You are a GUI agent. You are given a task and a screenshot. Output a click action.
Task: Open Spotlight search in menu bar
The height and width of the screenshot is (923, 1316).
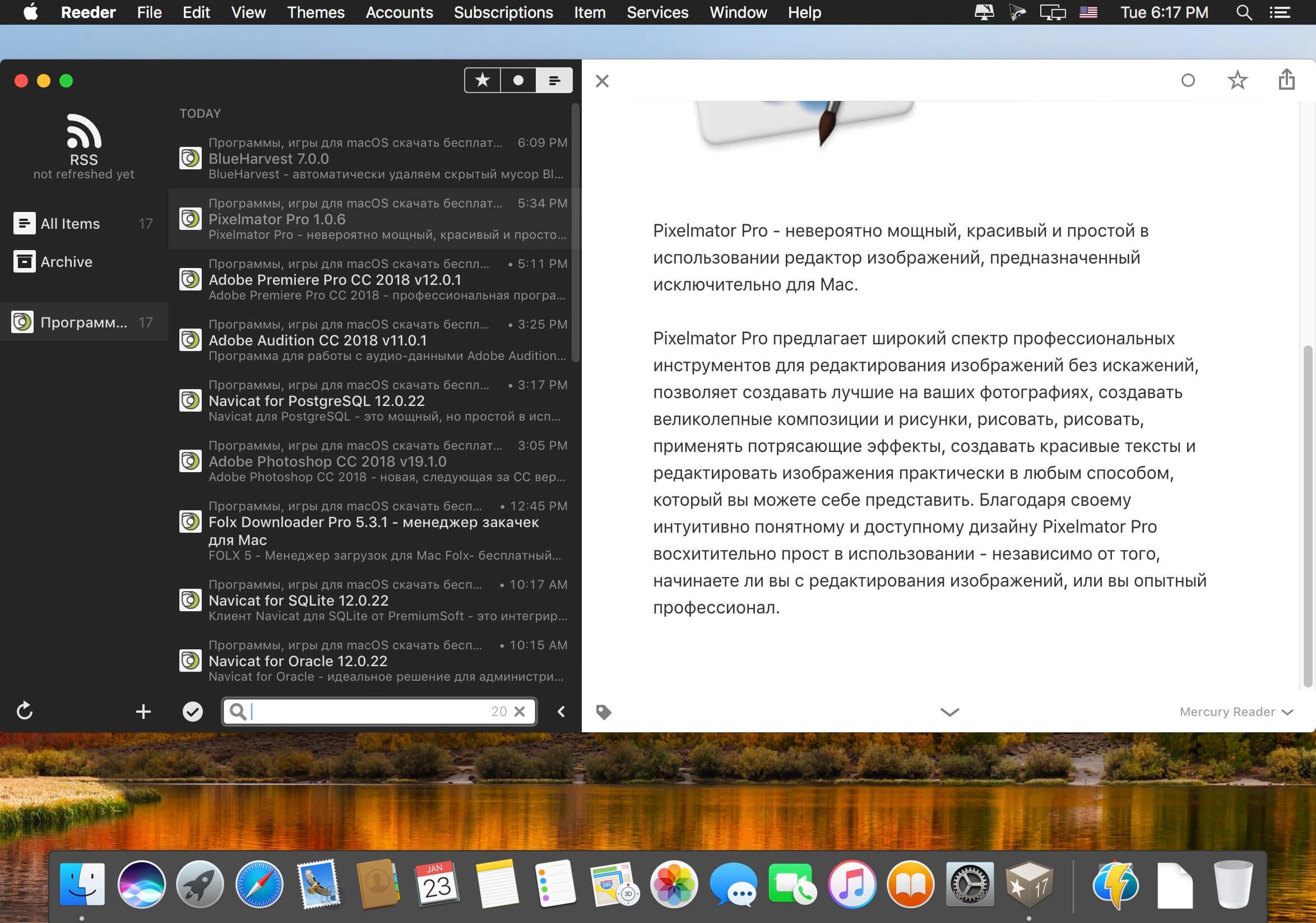click(1244, 12)
